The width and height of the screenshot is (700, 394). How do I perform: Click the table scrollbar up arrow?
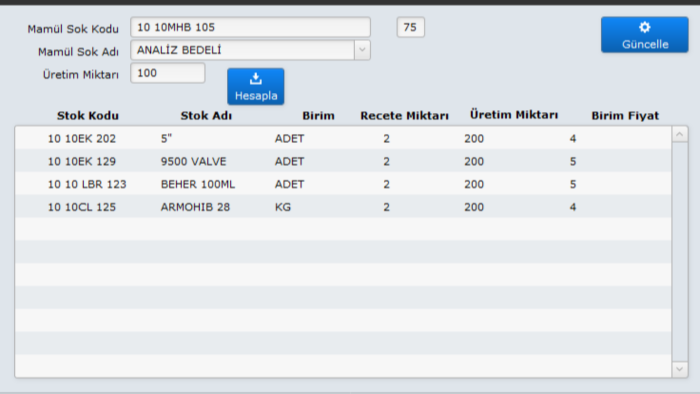679,134
